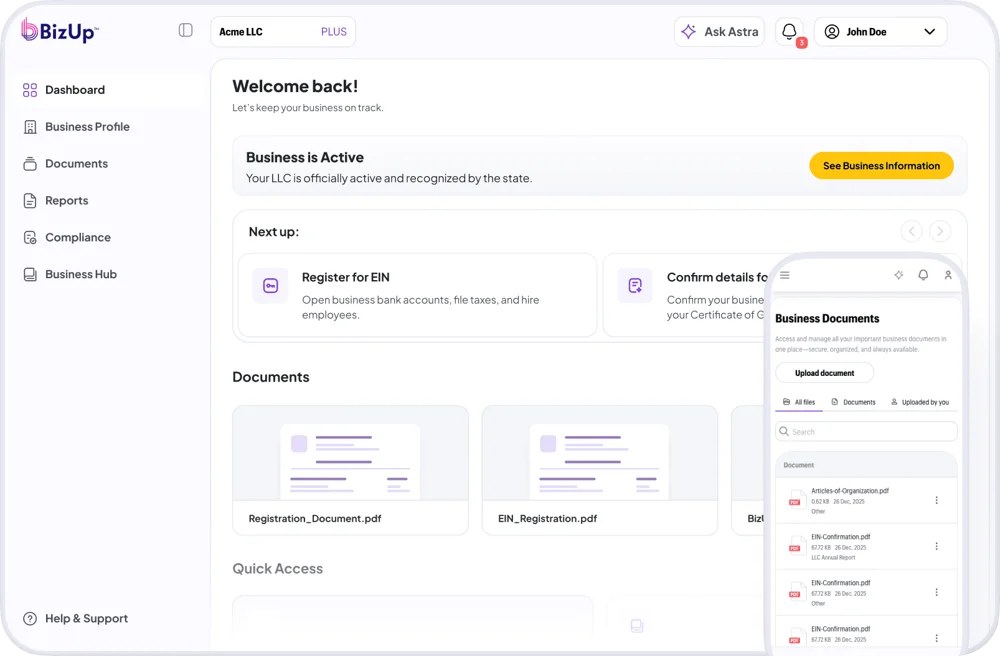
Task: Open the Acme LLC company selector
Action: [283, 32]
